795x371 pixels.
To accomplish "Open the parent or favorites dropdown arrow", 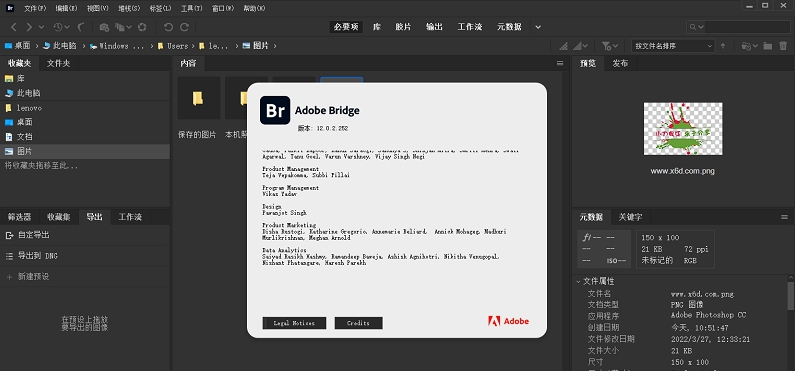I will 42,27.
